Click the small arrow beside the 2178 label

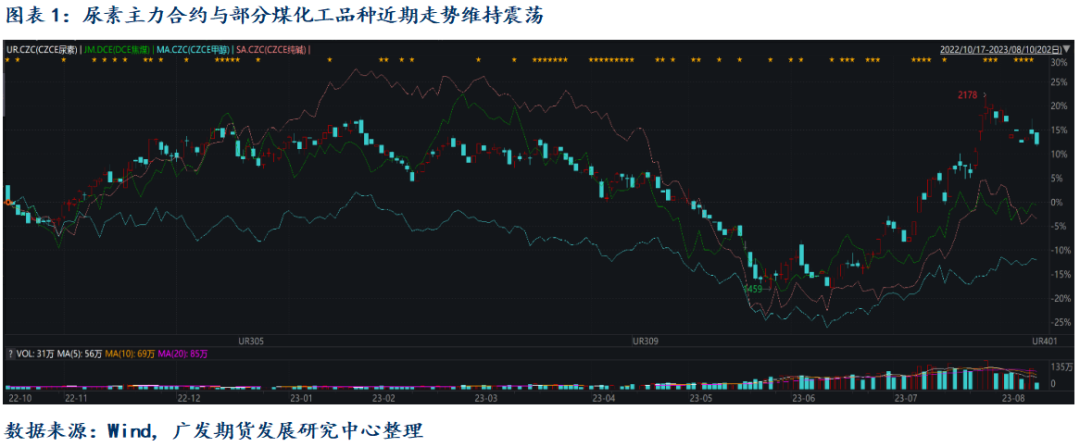pos(985,96)
